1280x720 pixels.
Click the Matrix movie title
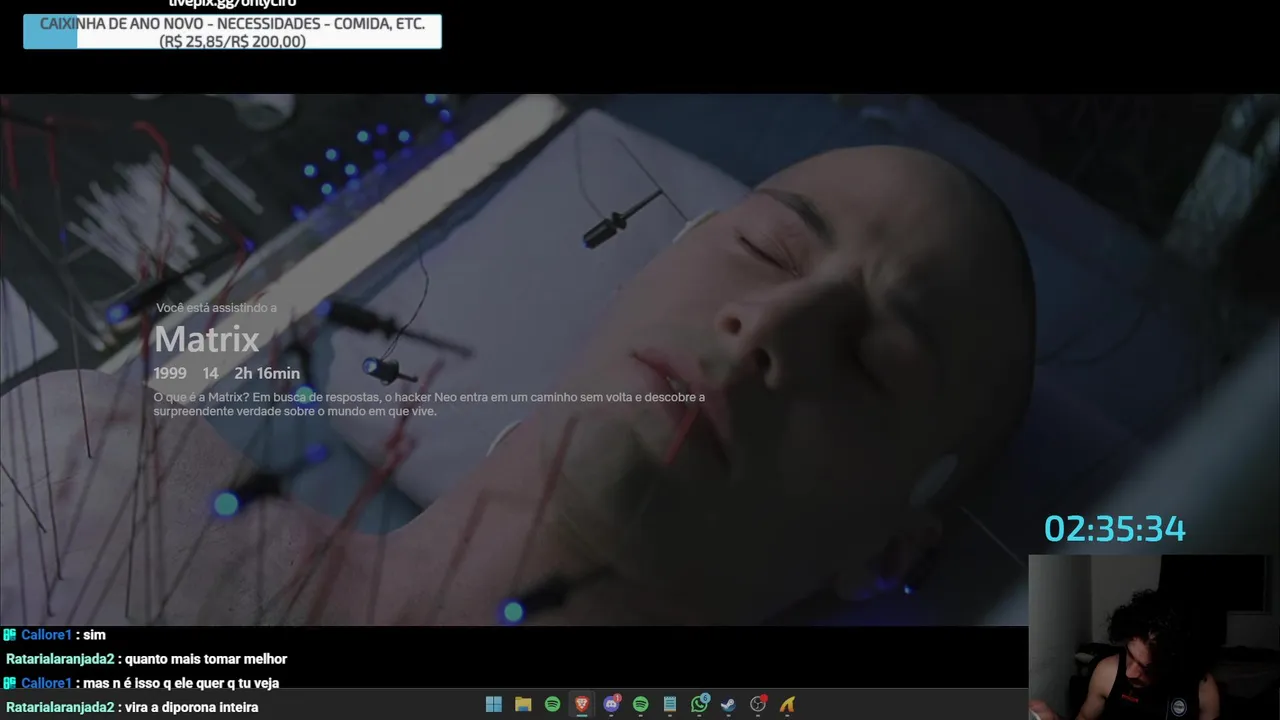(206, 340)
